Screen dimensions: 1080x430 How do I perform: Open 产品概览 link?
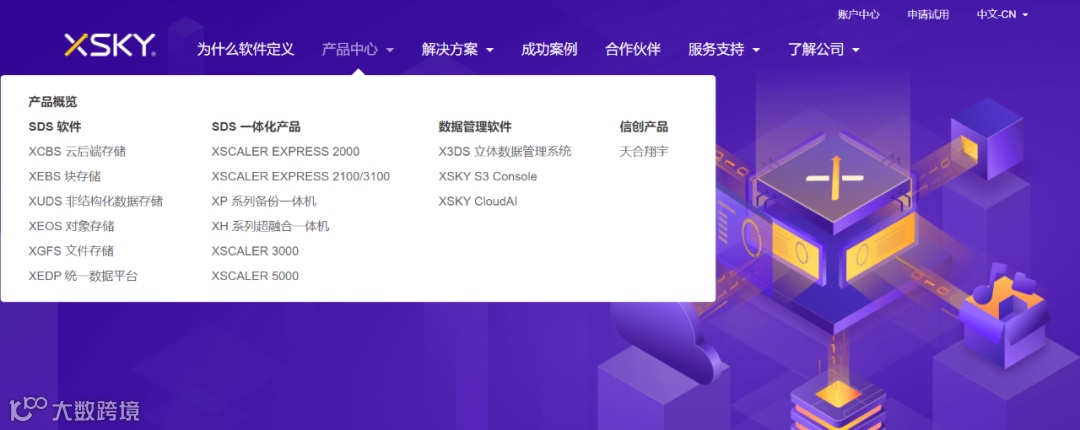tap(53, 102)
